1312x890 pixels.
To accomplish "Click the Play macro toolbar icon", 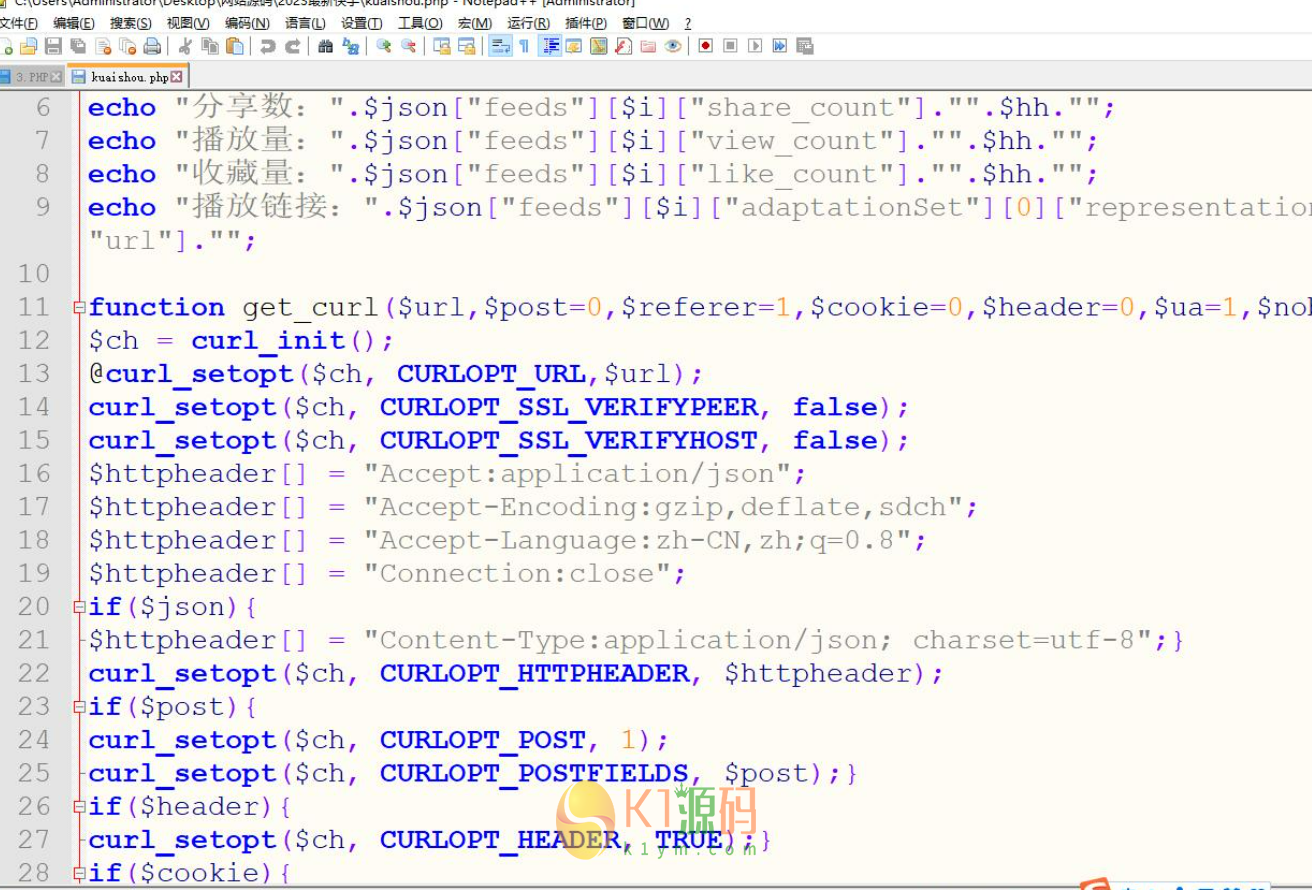I will (755, 46).
